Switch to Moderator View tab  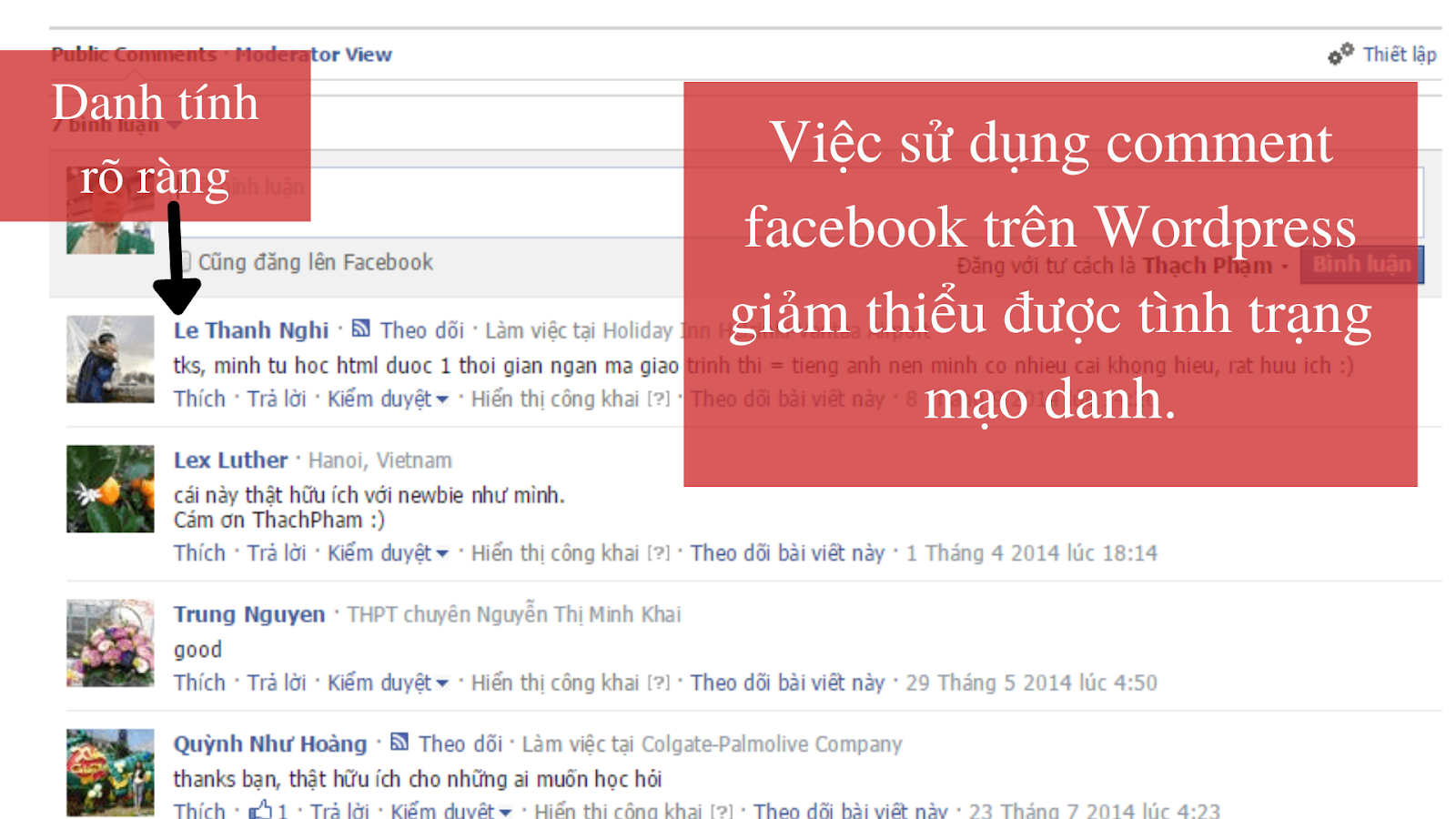(314, 55)
